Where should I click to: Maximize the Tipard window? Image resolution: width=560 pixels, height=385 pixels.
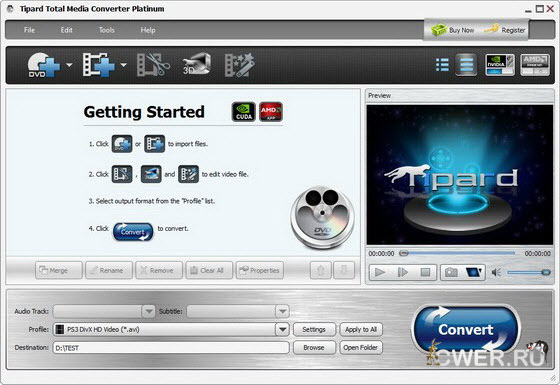540,9
